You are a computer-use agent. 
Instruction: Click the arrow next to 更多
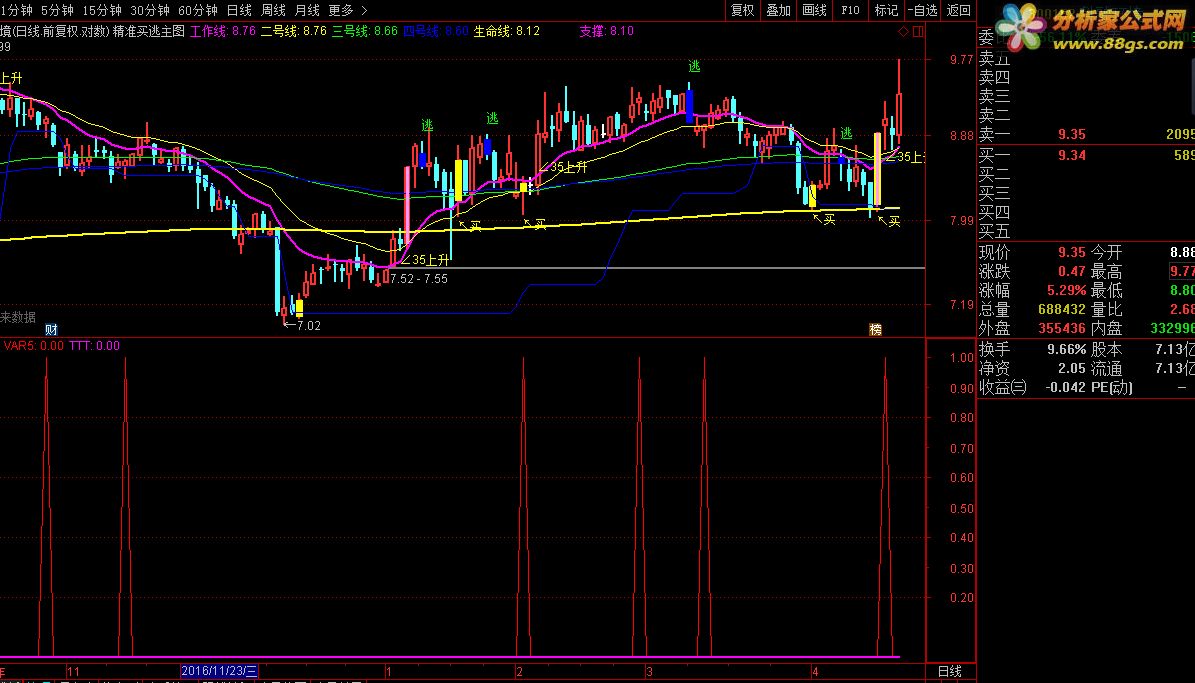364,10
